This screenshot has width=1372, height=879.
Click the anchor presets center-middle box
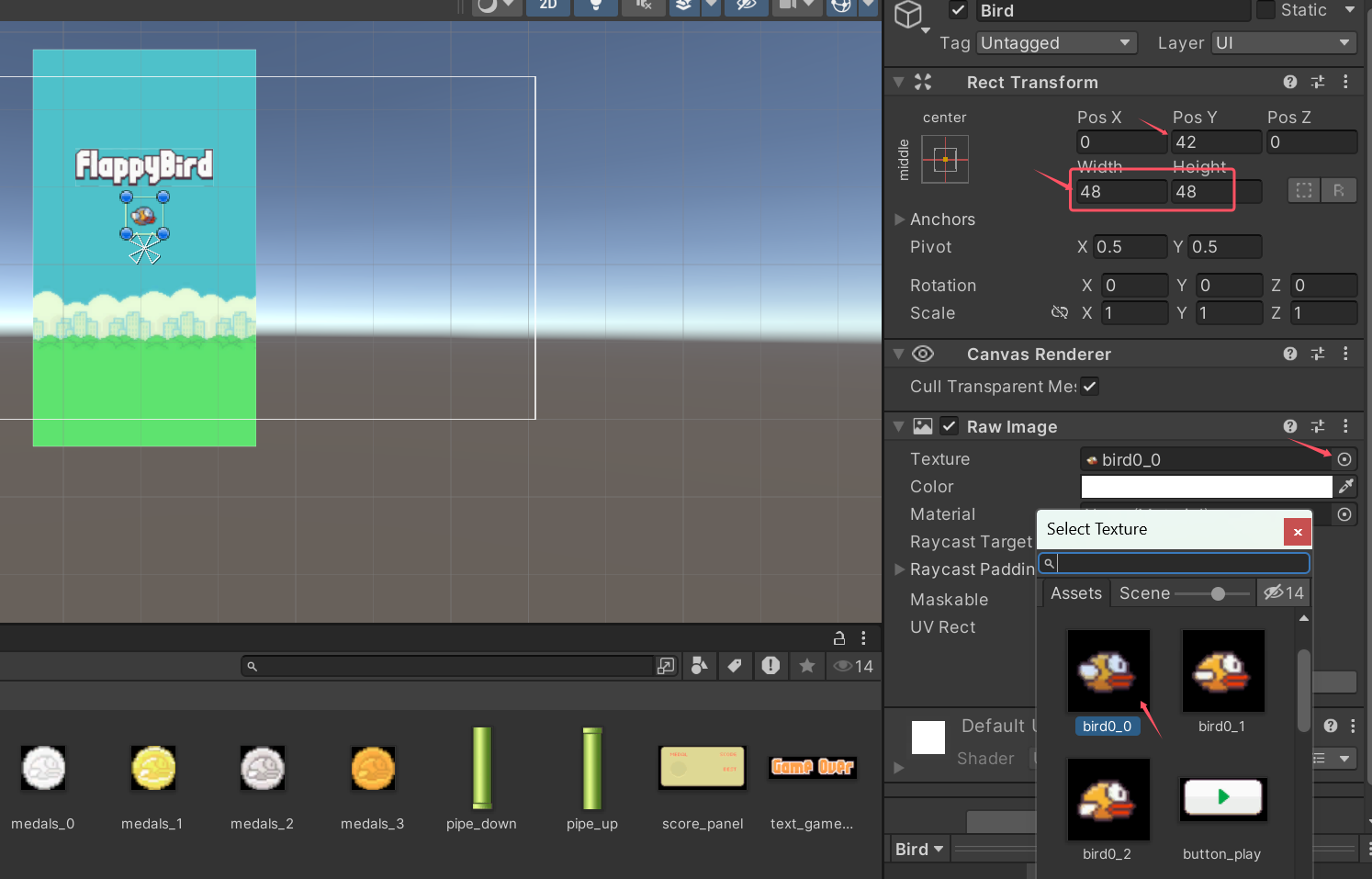click(x=945, y=160)
